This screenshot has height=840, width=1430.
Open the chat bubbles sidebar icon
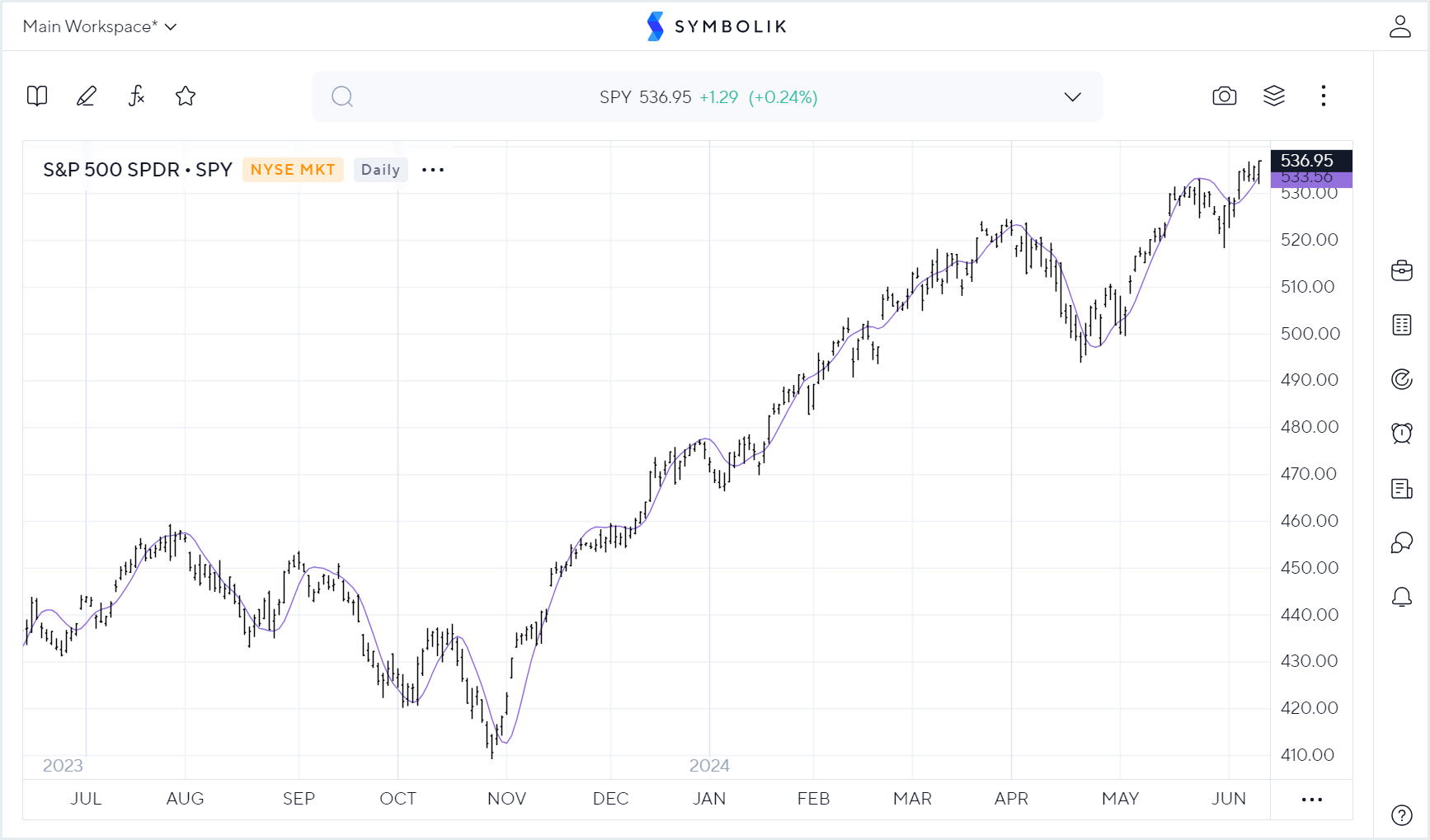coord(1402,542)
